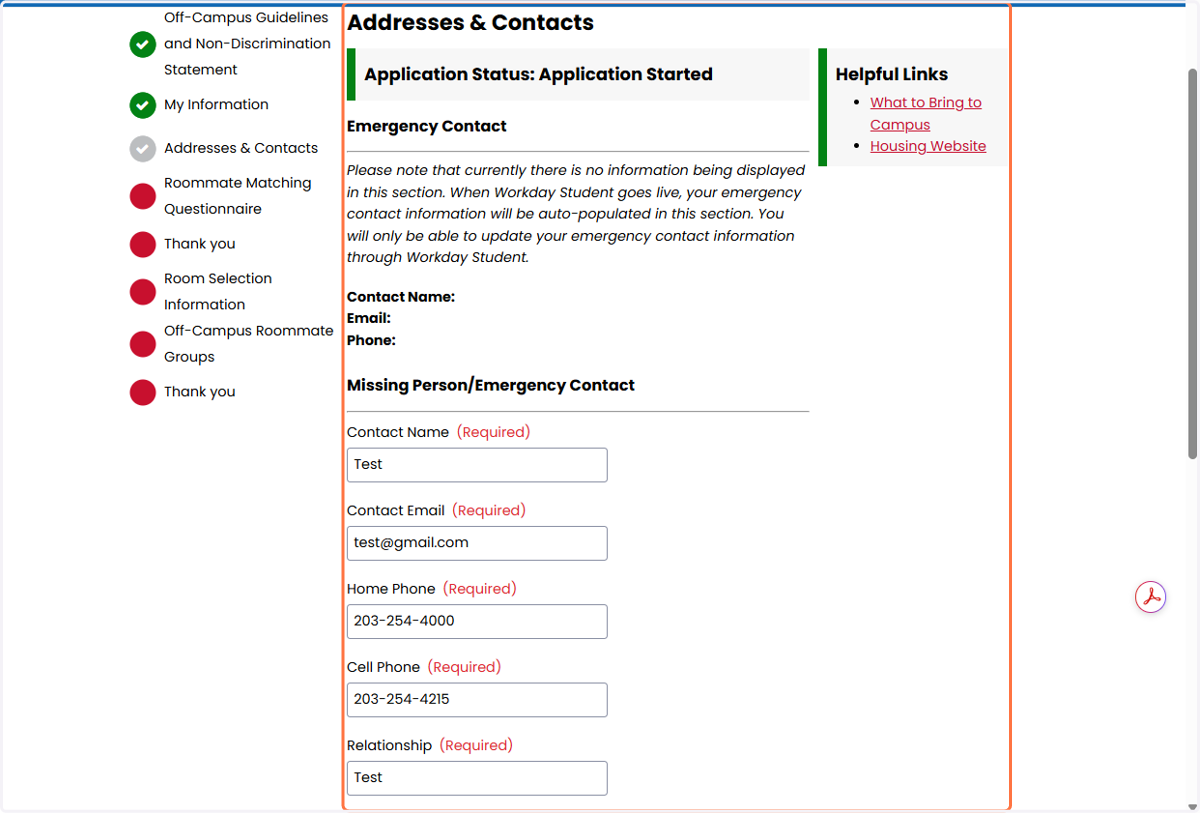Open Room Selection Information step
1200x813 pixels.
218,292
